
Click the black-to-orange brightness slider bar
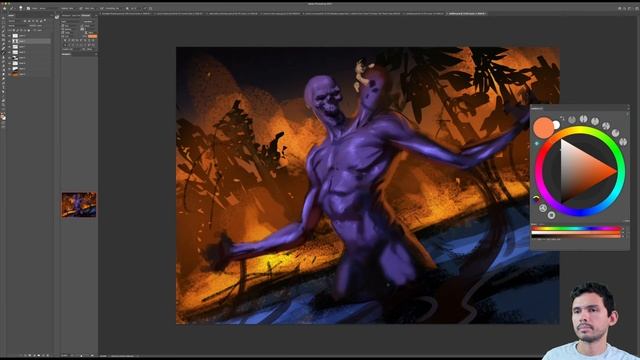coord(576,236)
